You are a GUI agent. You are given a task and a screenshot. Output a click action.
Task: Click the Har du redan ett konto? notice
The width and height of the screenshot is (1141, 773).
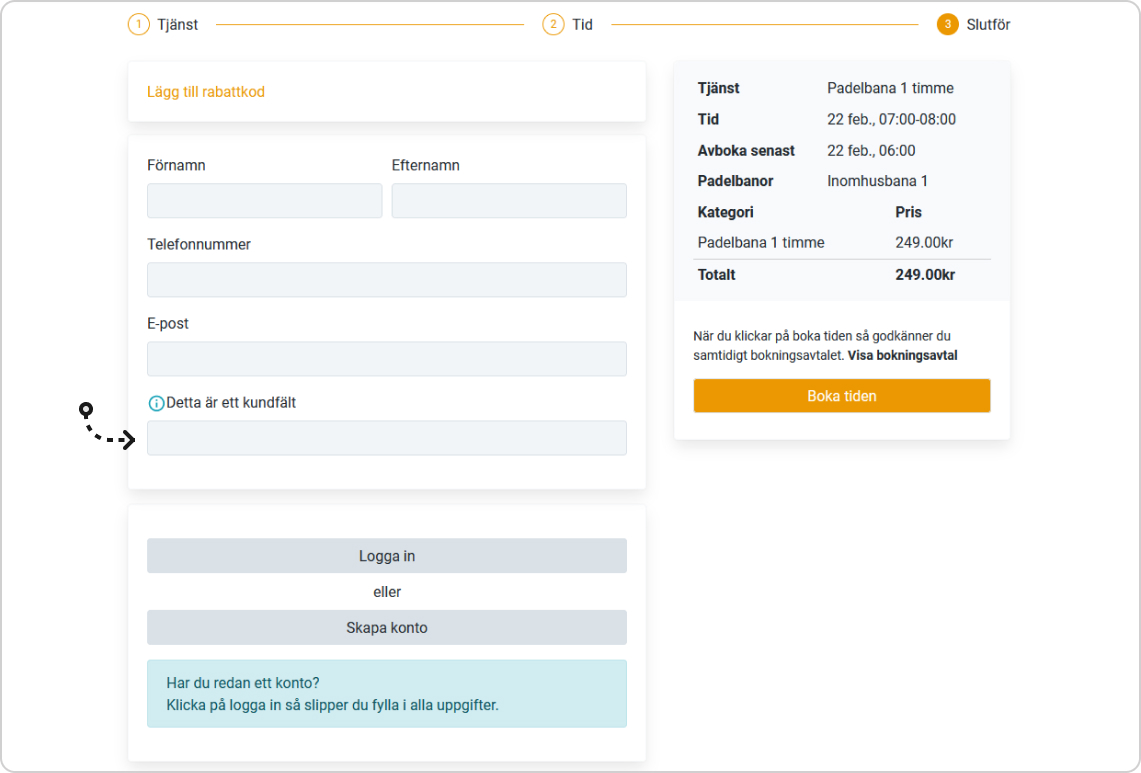click(386, 694)
